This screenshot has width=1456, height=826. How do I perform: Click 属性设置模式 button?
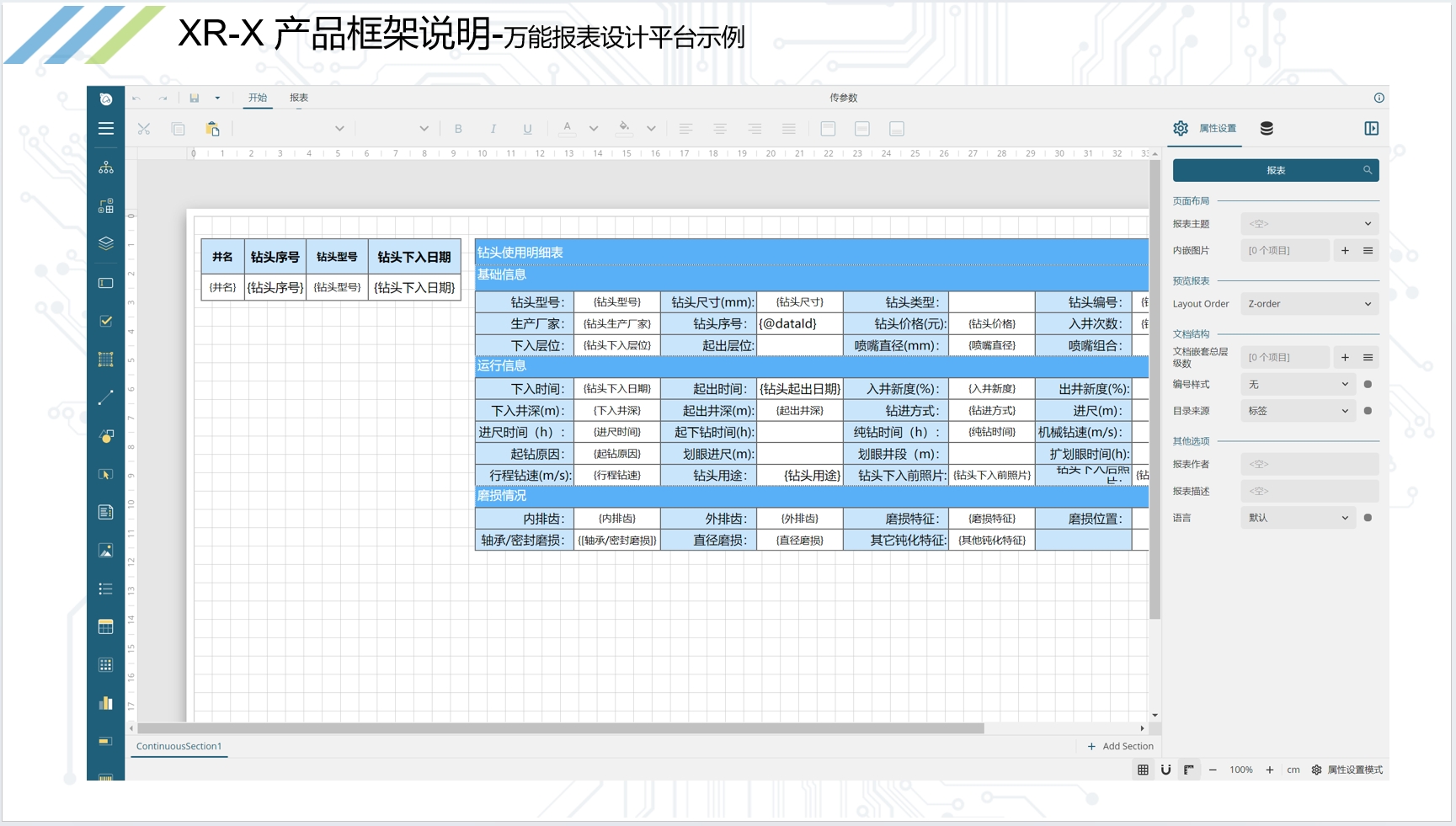click(1347, 770)
